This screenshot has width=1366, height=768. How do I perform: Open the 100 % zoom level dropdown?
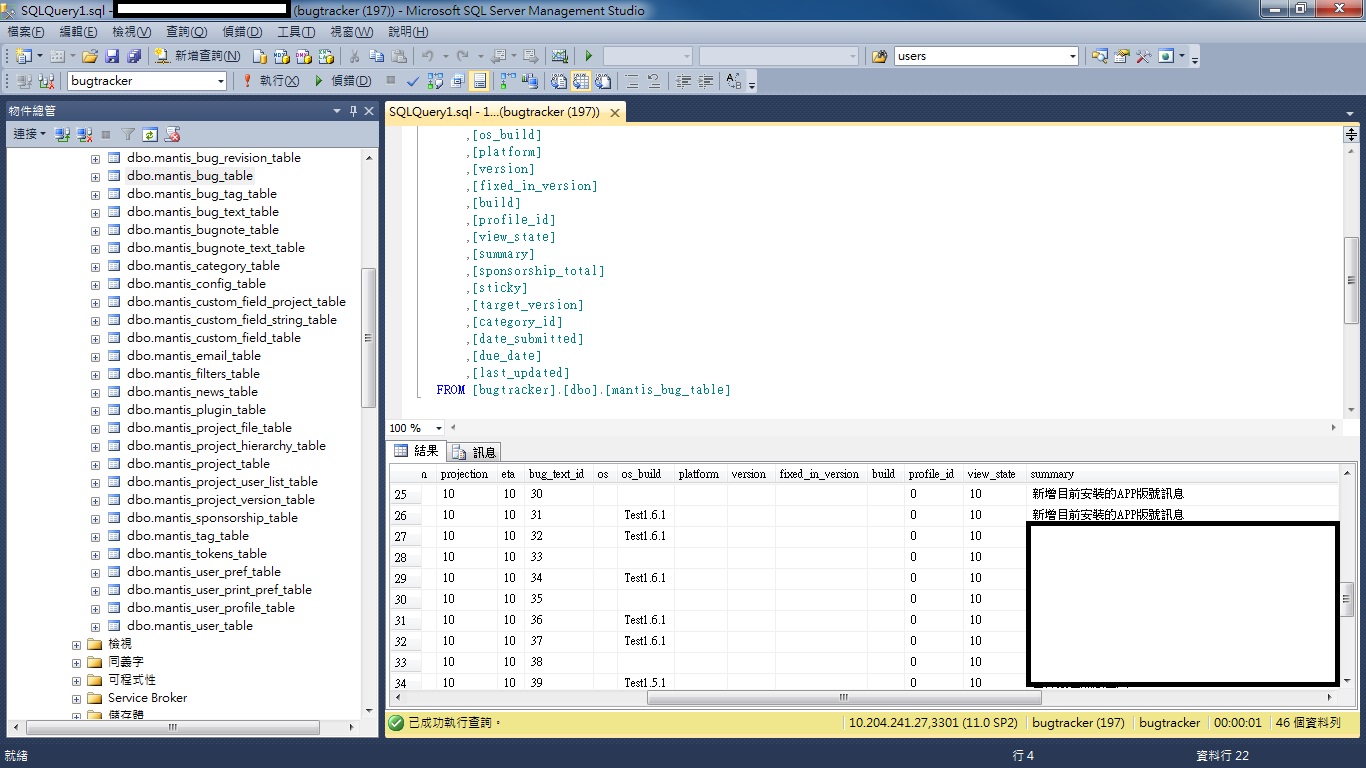(x=438, y=428)
